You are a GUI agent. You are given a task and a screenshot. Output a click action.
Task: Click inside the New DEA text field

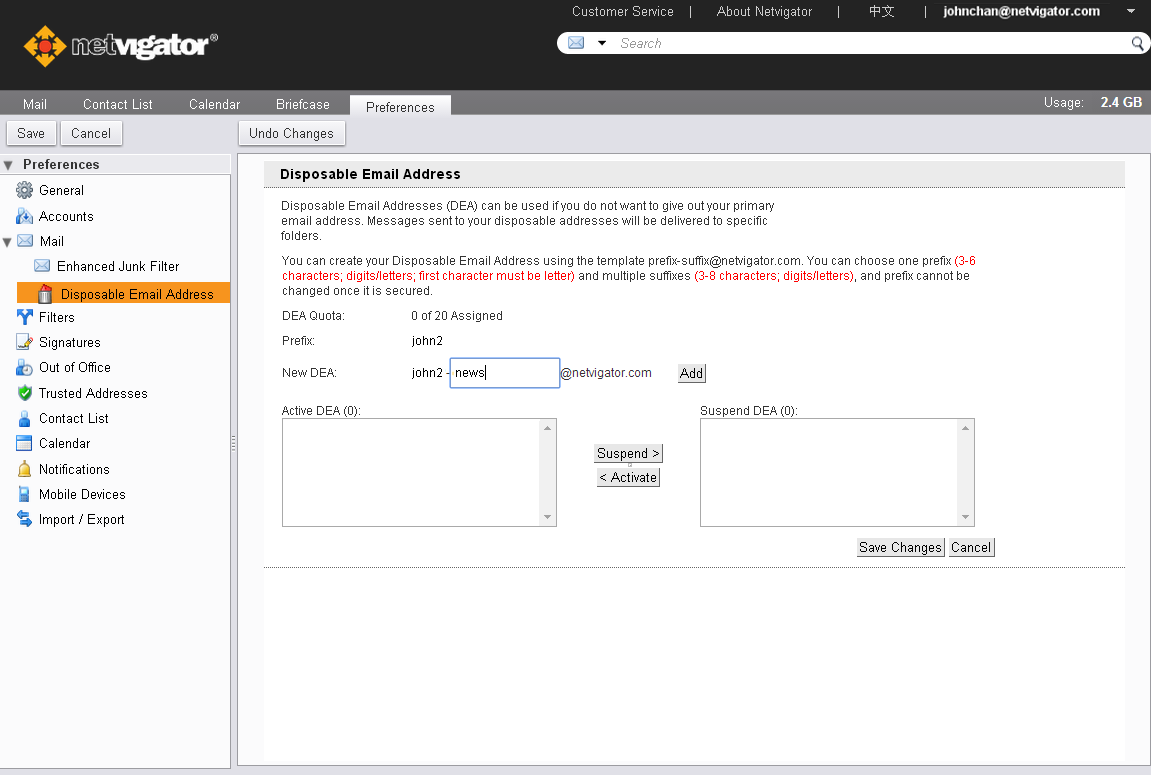point(504,372)
